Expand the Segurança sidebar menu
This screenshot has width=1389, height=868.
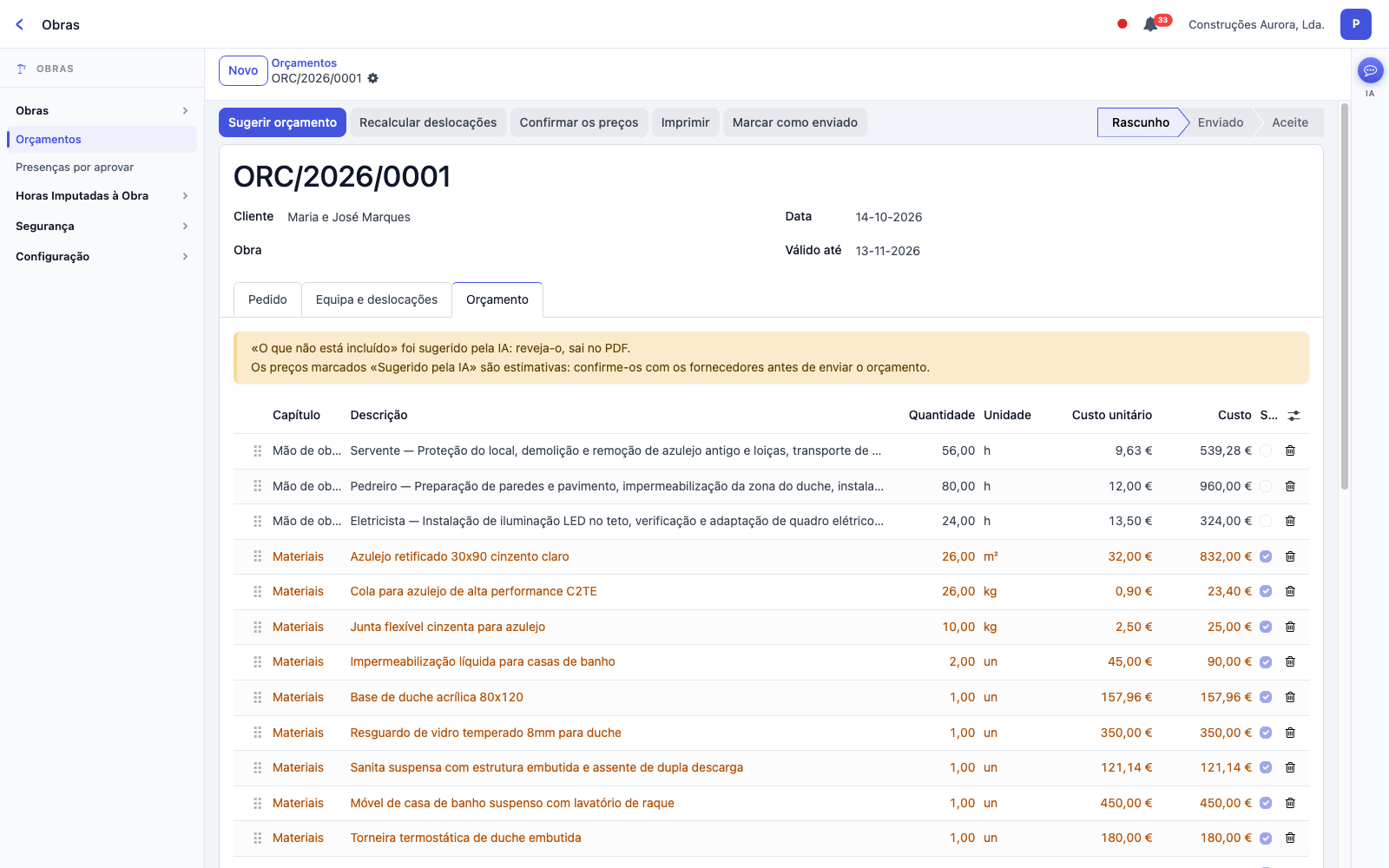(x=102, y=226)
